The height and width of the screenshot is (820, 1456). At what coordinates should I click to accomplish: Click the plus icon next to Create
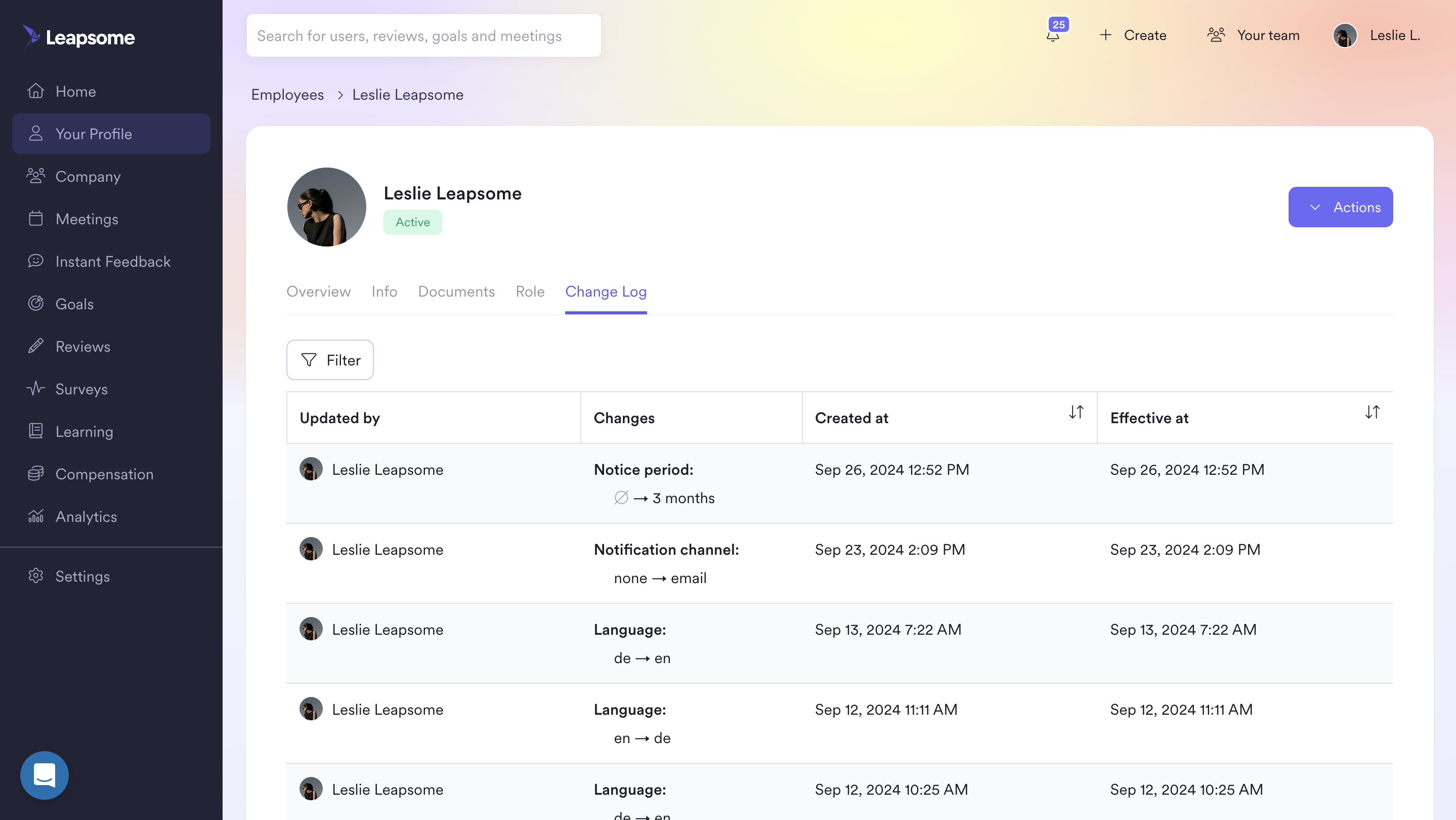[x=1105, y=35]
